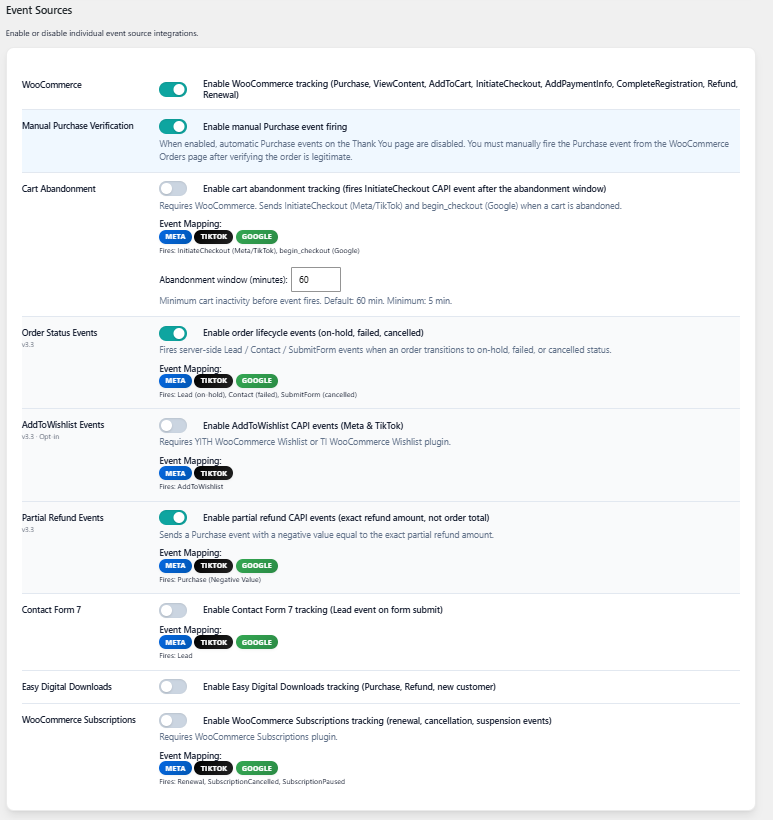Click GOOGLE badge under Contact Form 7
The image size is (773, 820).
click(257, 642)
